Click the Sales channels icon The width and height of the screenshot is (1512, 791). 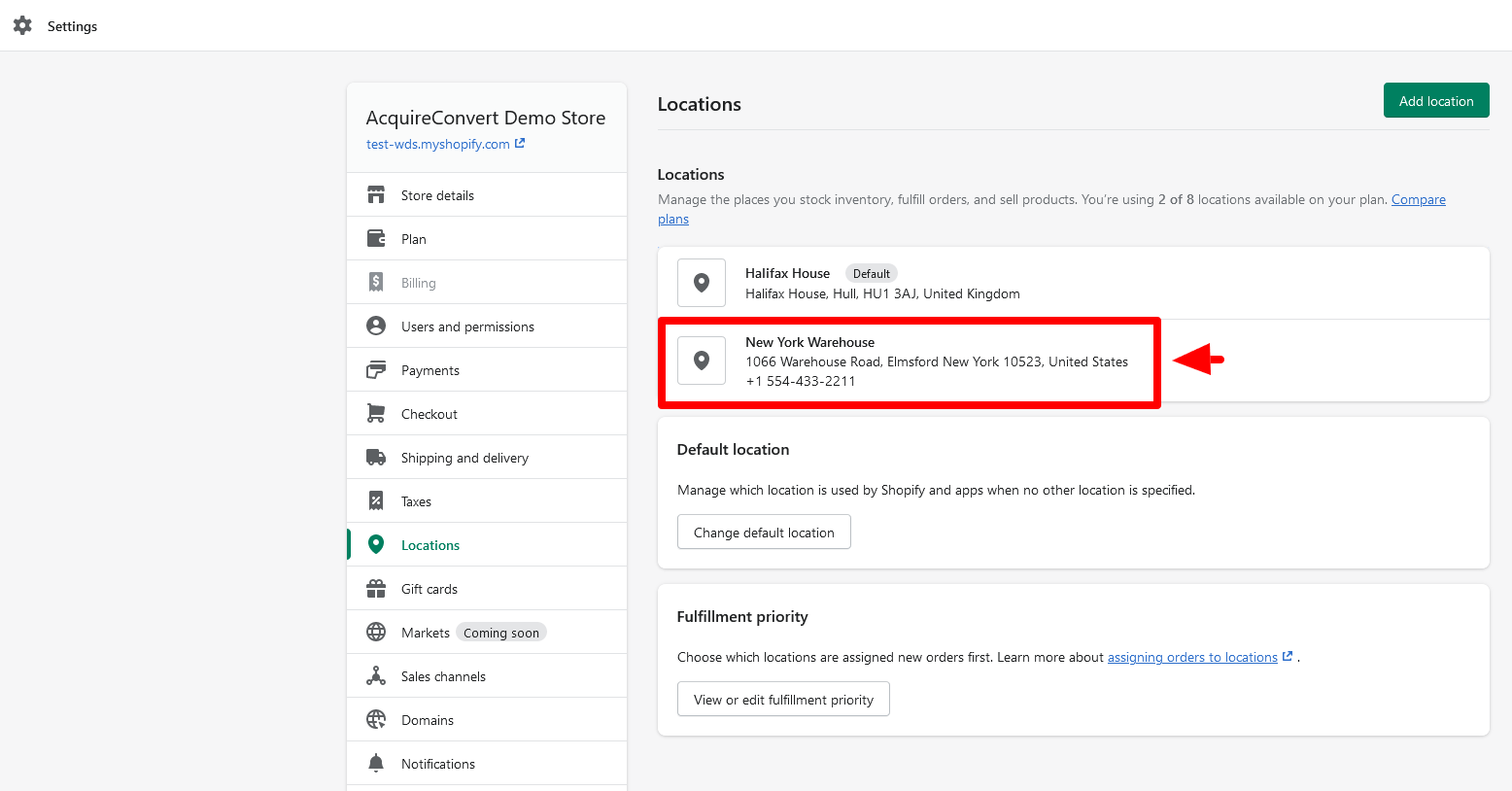coord(376,676)
